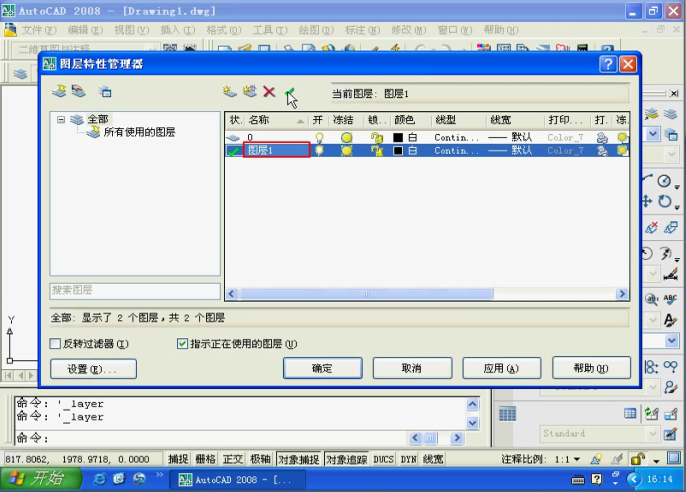Toggle plot printer icon for layer 0

[602, 137]
